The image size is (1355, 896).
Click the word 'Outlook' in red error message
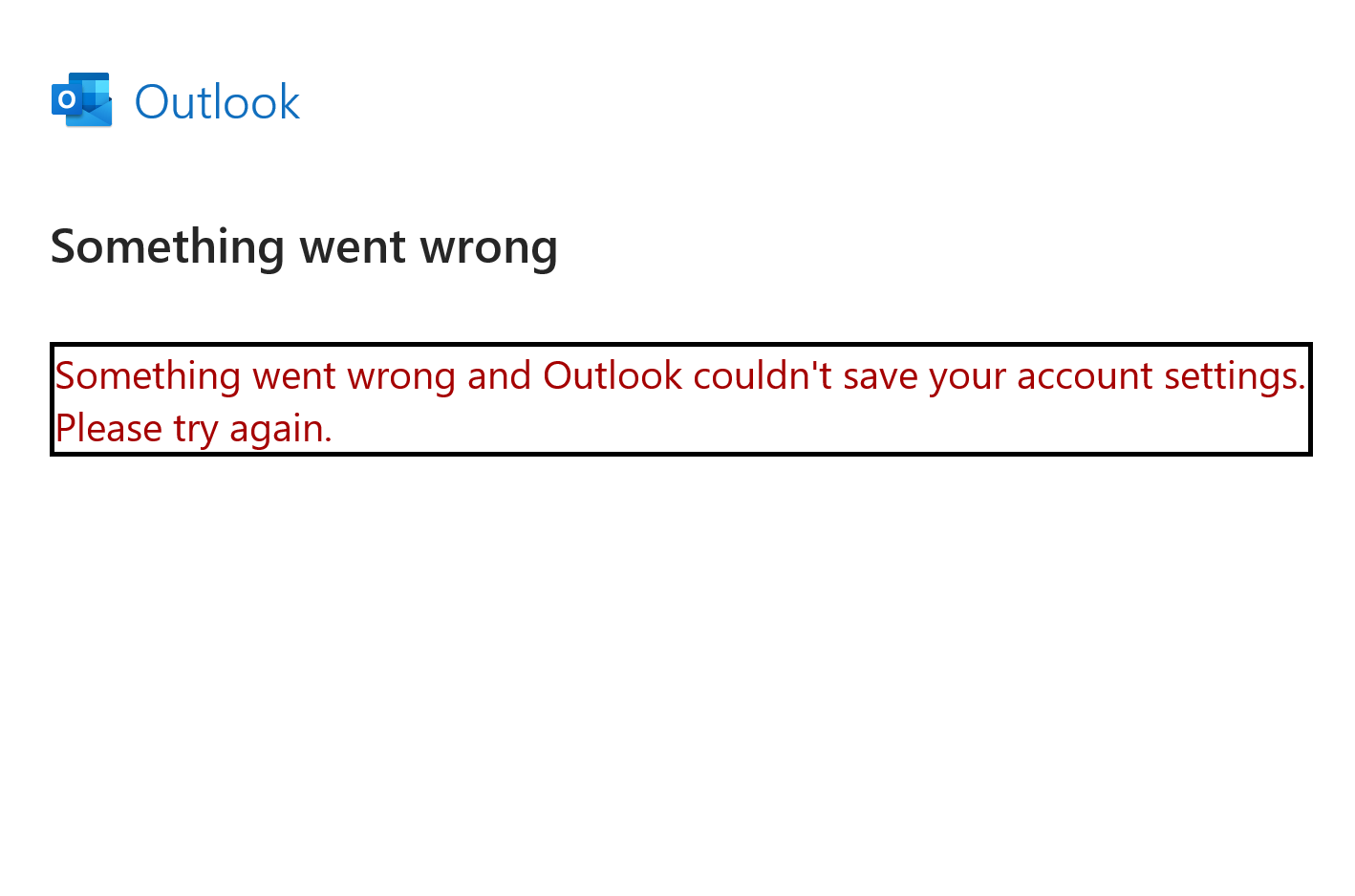pyautogui.click(x=613, y=375)
